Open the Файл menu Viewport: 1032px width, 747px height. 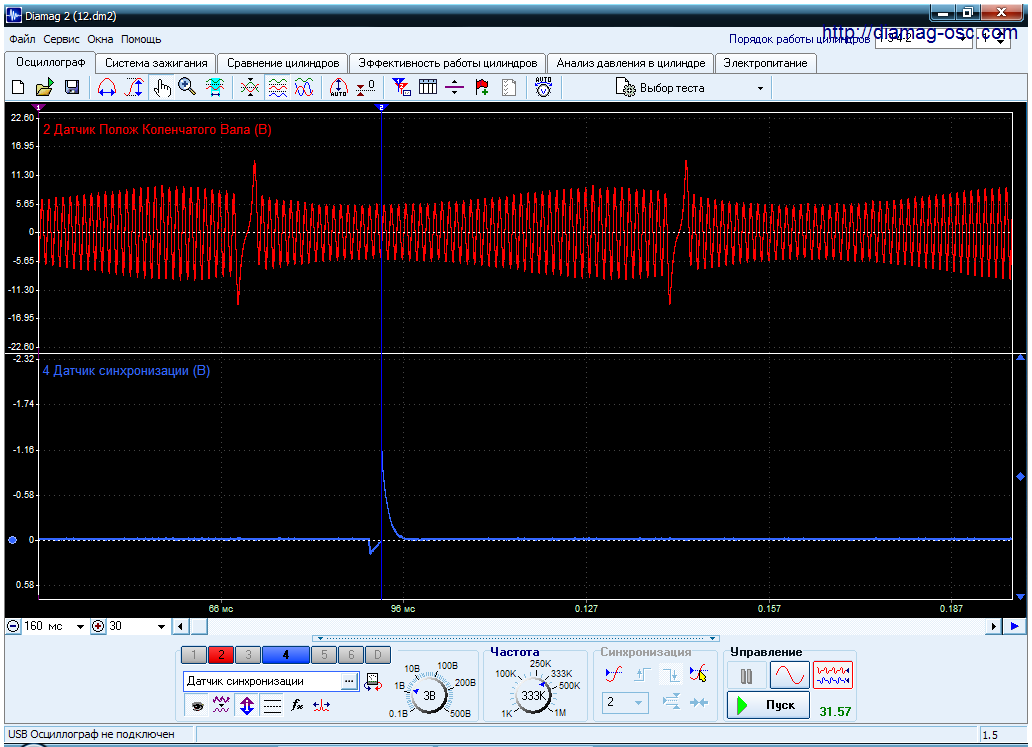(22, 39)
